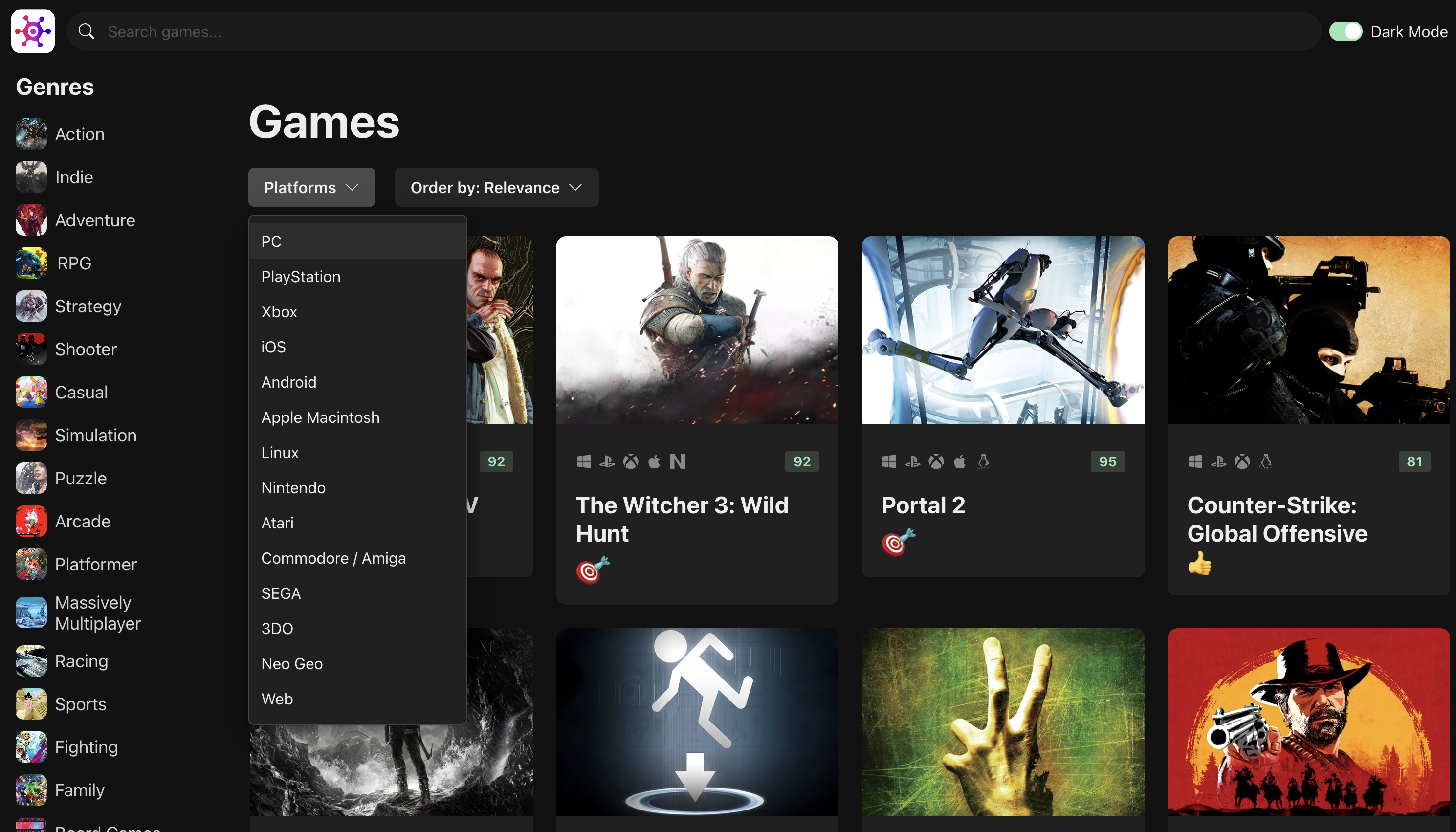This screenshot has width=1456, height=832.
Task: Choose Xbox from the platforms menu
Action: (x=358, y=311)
